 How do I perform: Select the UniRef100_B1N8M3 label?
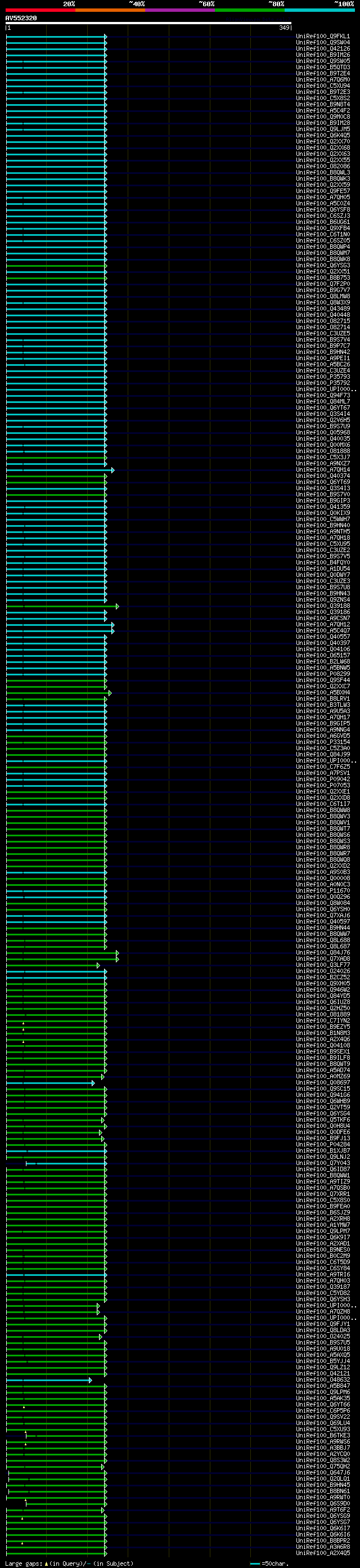tap(323, 1033)
